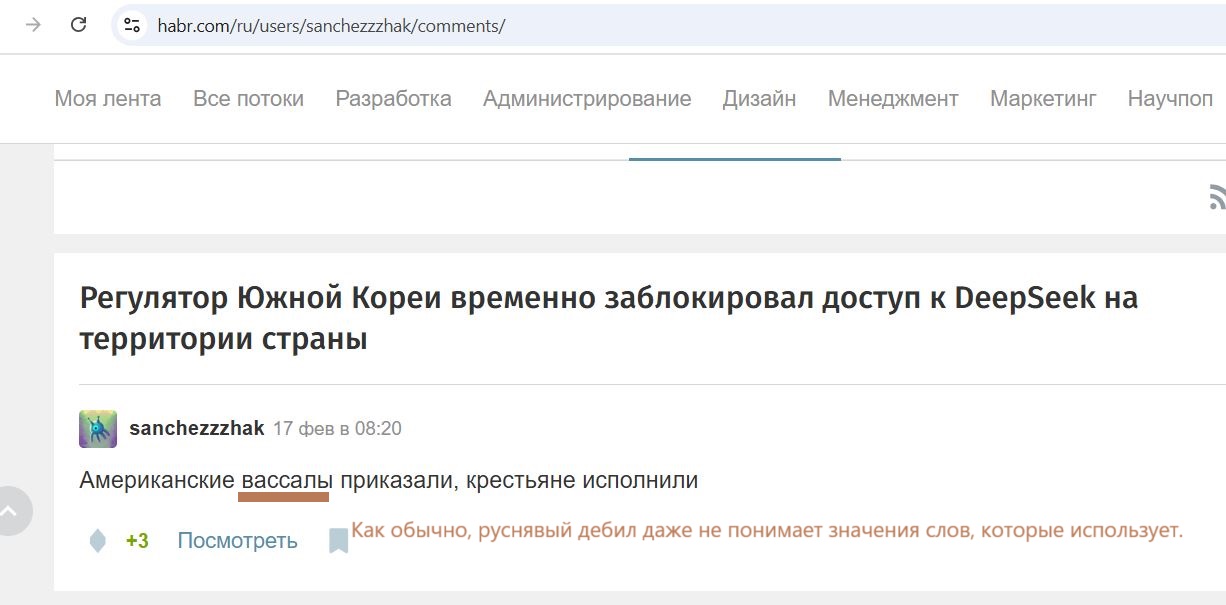Click the scroll-to-top round button
This screenshot has width=1226, height=605.
(x=12, y=511)
